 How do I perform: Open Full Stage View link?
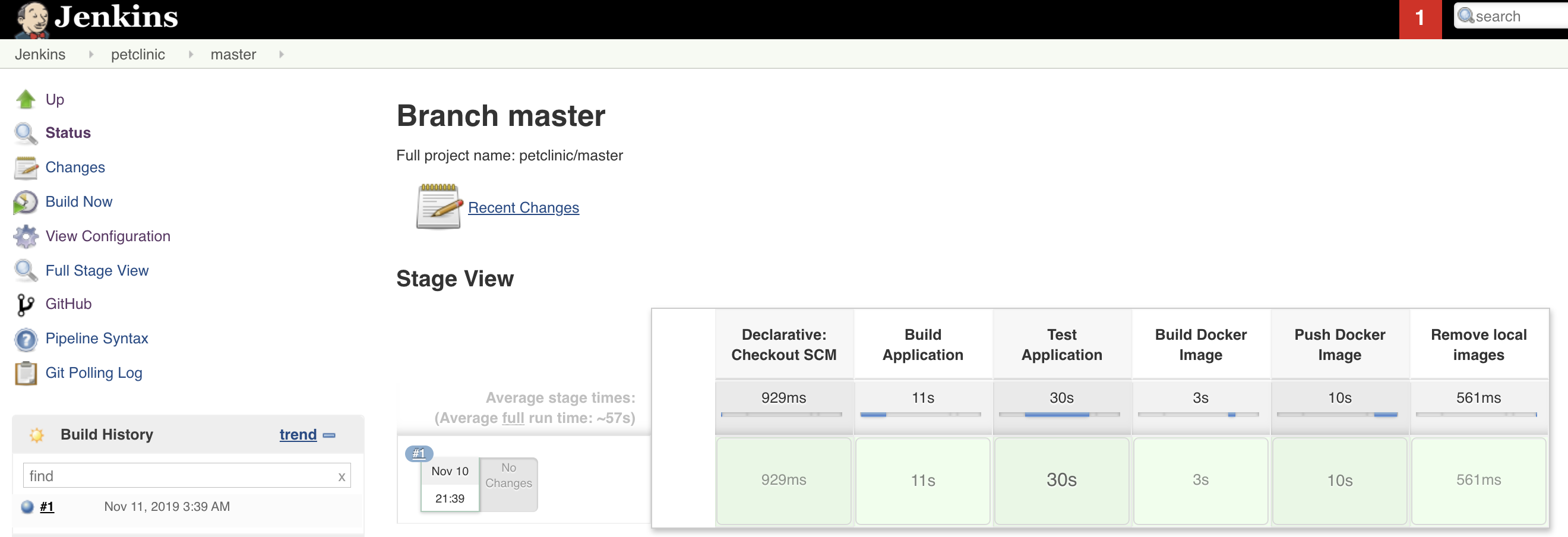click(x=97, y=270)
